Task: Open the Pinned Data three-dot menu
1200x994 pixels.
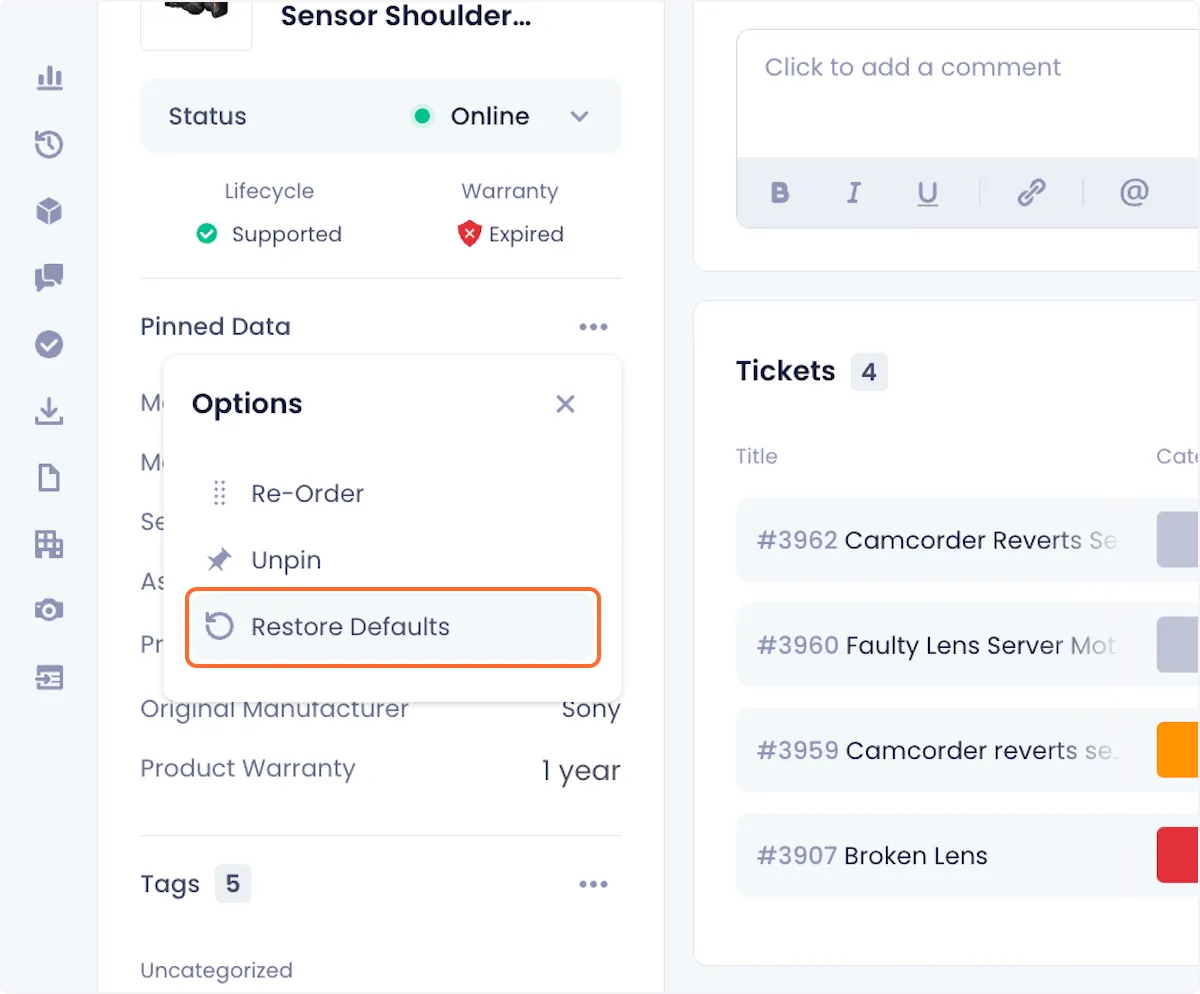Action: [x=593, y=327]
